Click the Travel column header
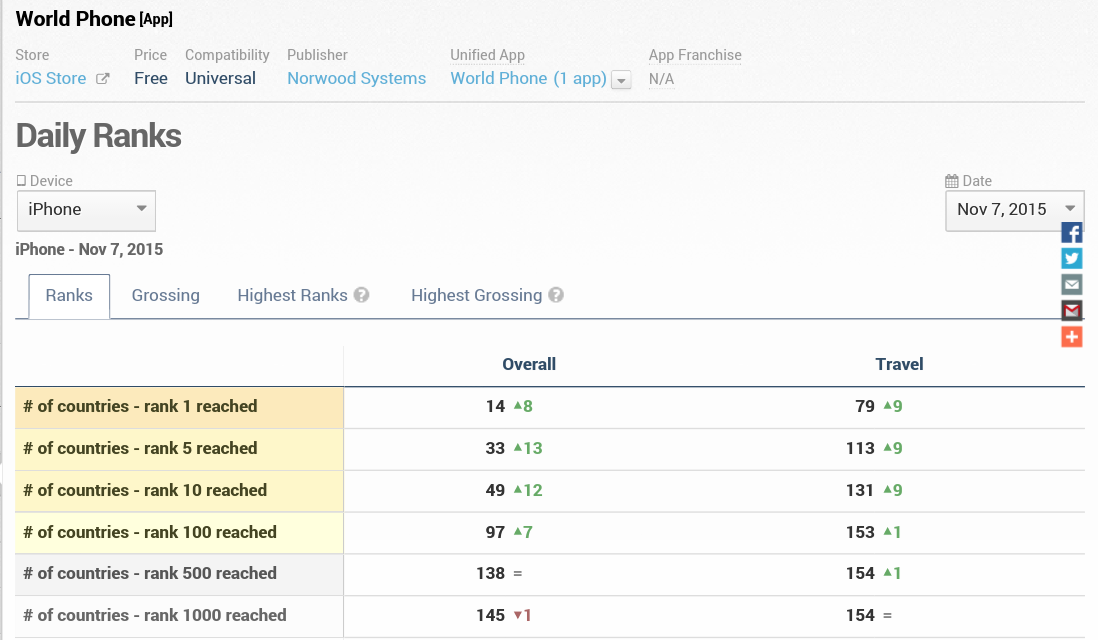Viewport: 1098px width, 640px height. pyautogui.click(x=899, y=364)
